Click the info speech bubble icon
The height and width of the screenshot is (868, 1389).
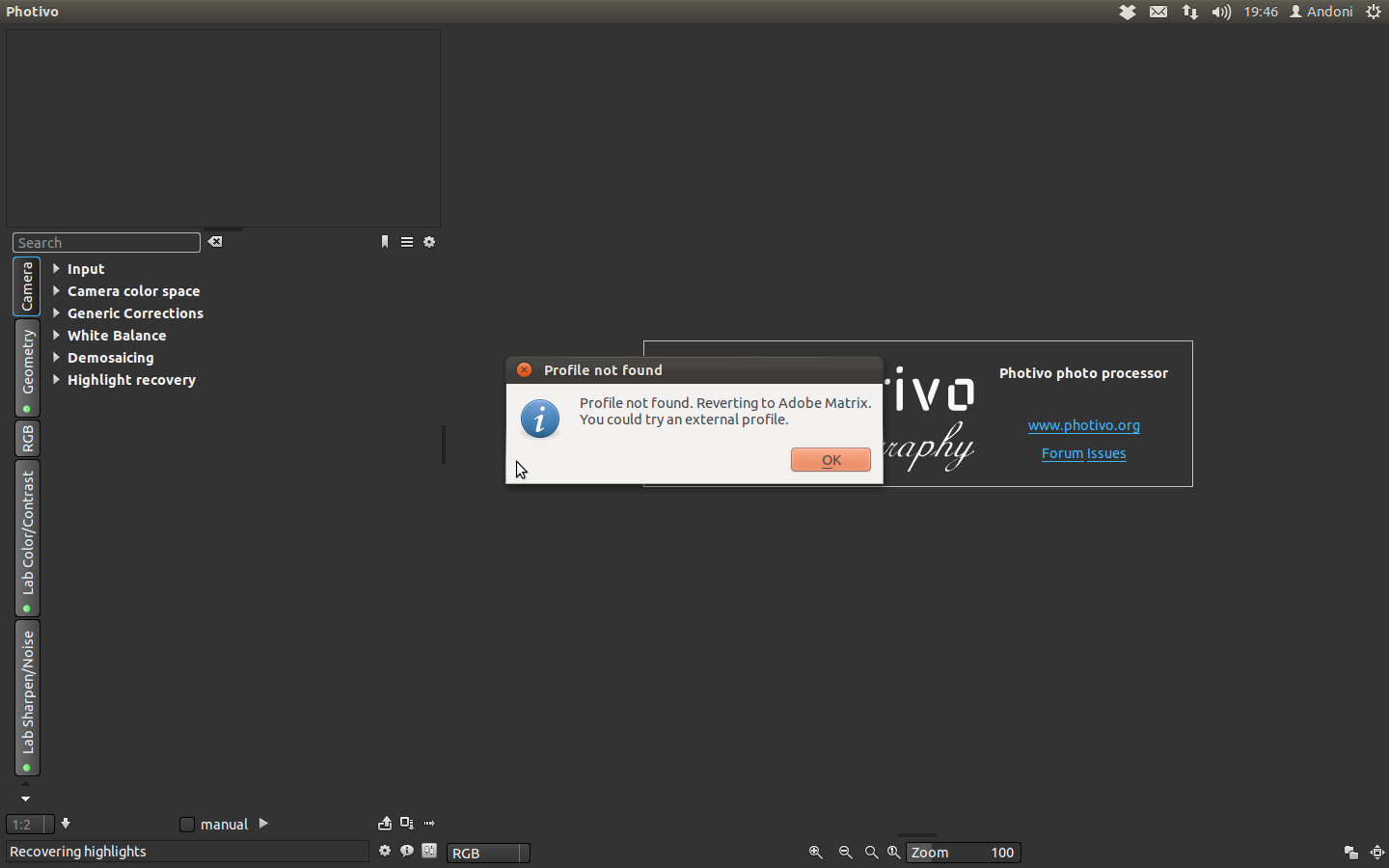407,851
